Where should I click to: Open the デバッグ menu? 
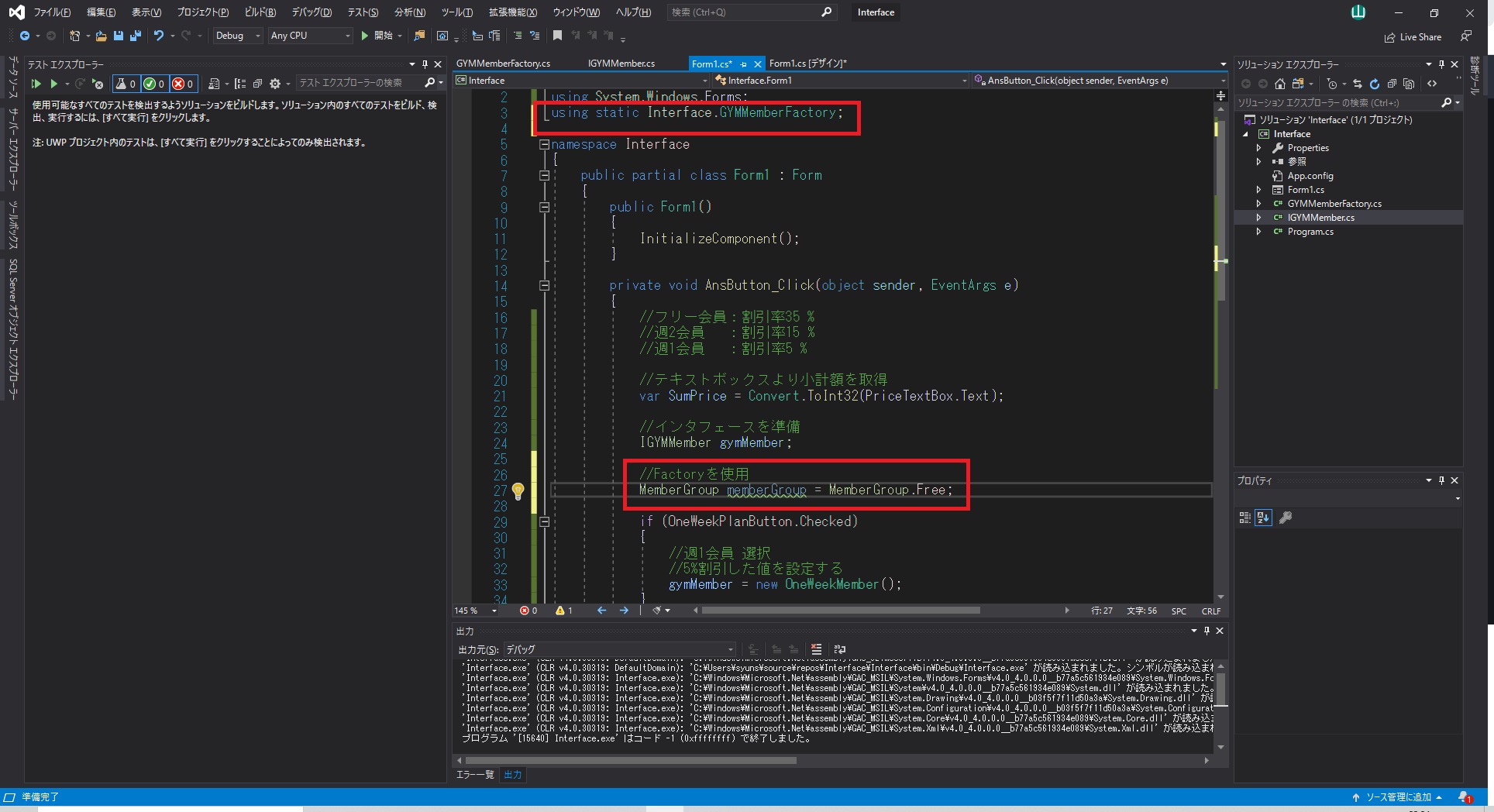pos(311,12)
